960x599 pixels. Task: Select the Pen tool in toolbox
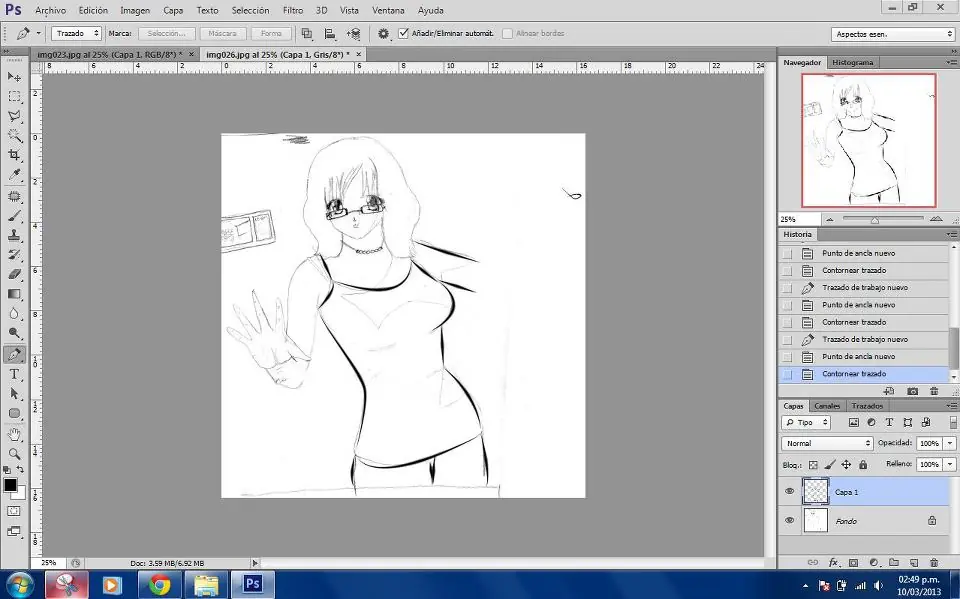(14, 354)
